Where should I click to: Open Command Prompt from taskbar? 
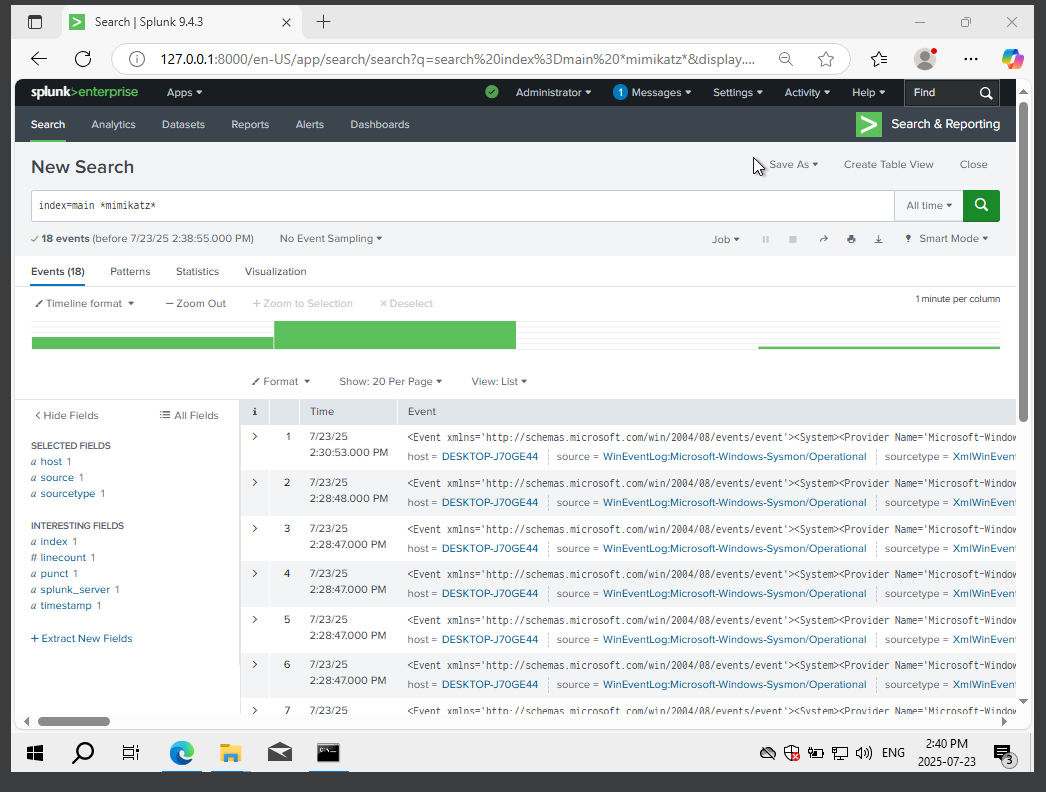328,753
